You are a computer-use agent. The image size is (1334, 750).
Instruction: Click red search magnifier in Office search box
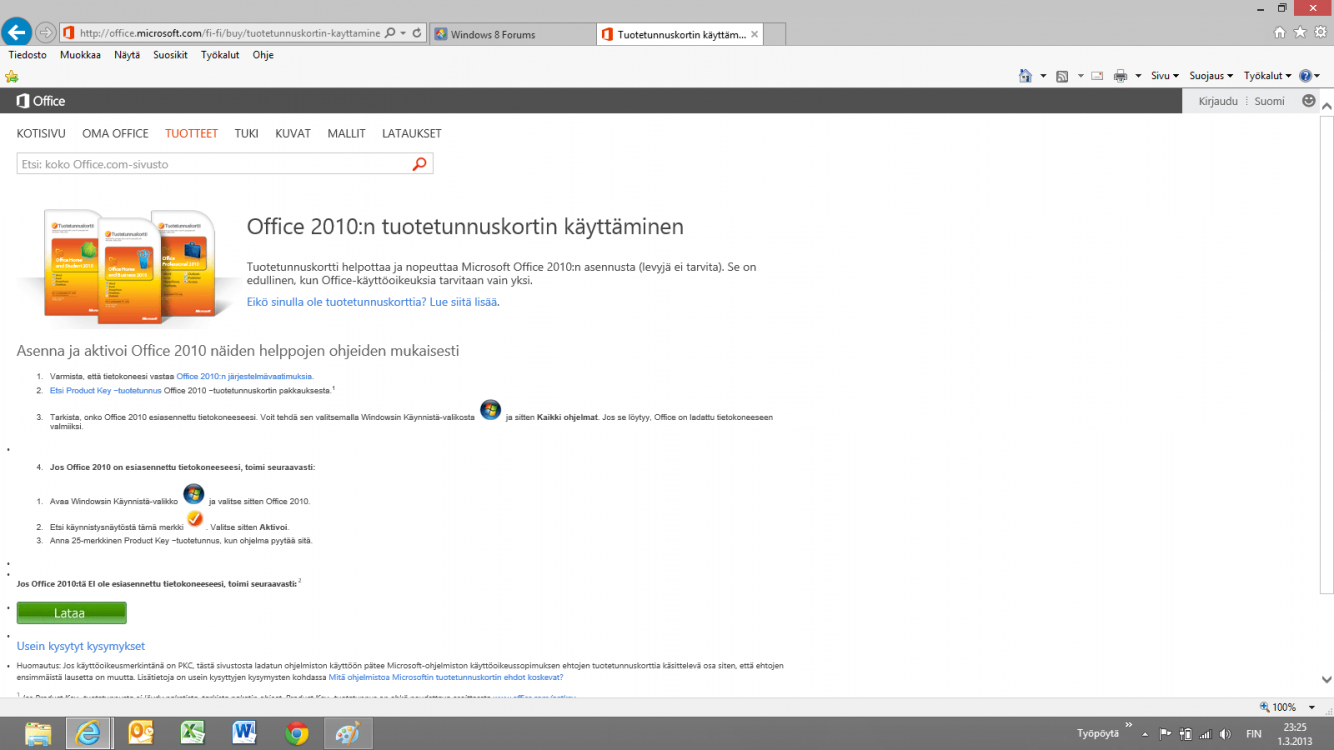(420, 164)
